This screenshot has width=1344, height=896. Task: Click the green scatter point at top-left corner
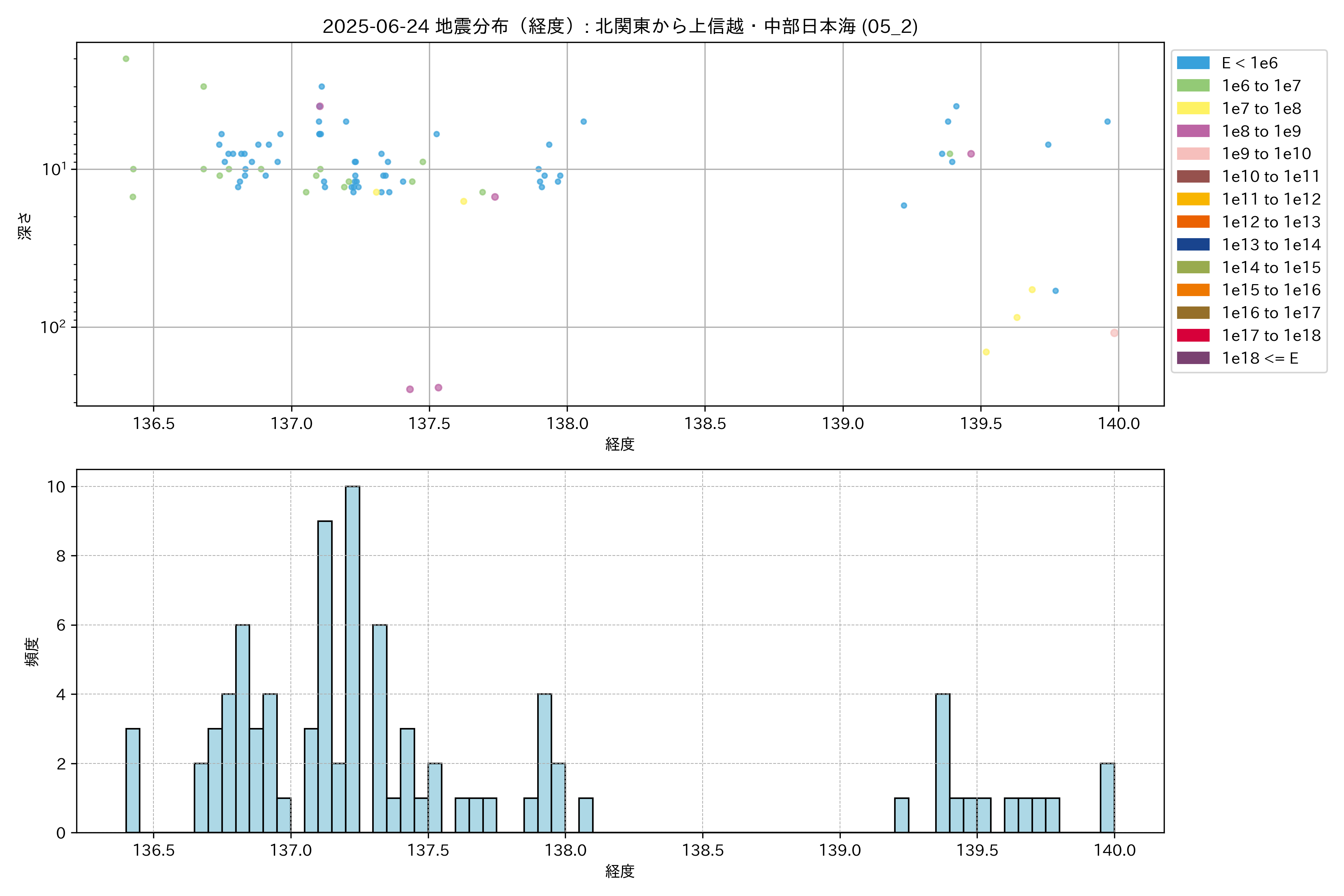pos(126,59)
